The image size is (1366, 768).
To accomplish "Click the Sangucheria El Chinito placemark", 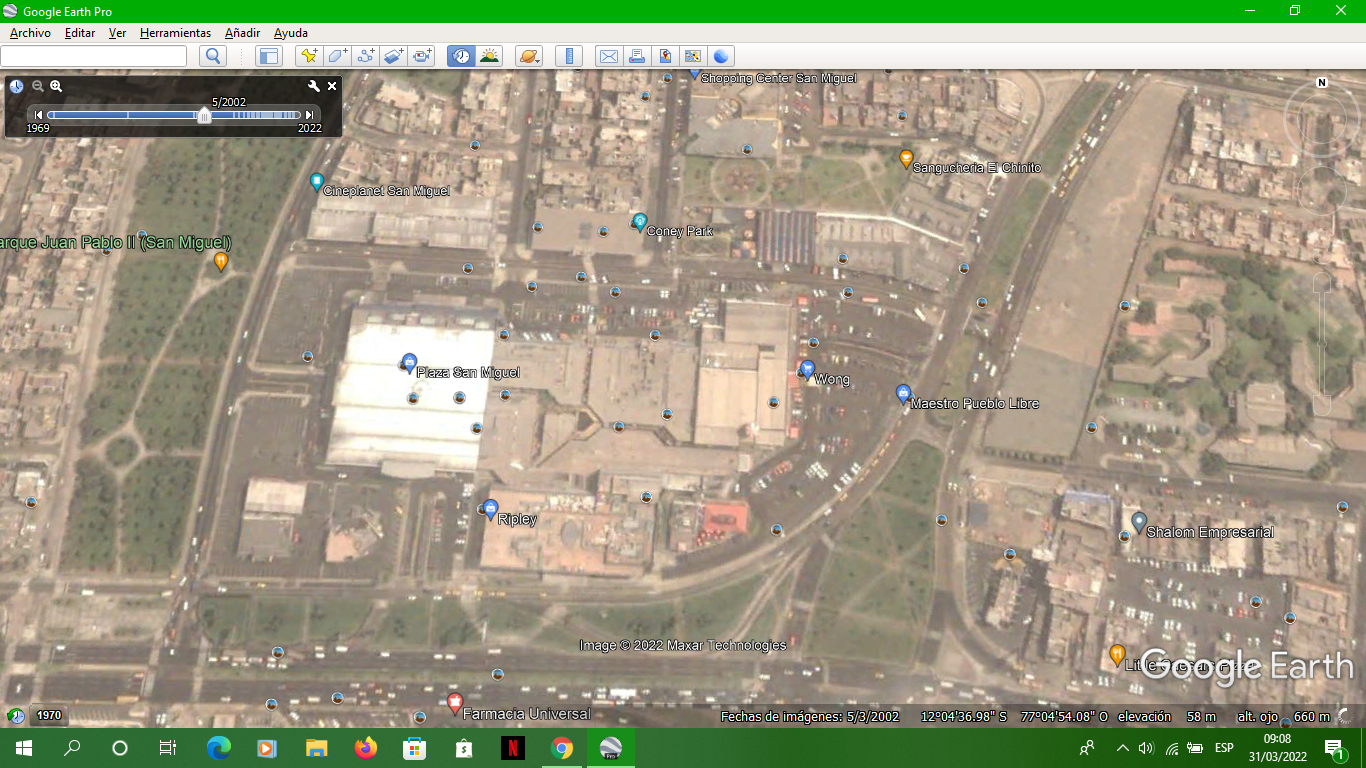I will tap(906, 158).
